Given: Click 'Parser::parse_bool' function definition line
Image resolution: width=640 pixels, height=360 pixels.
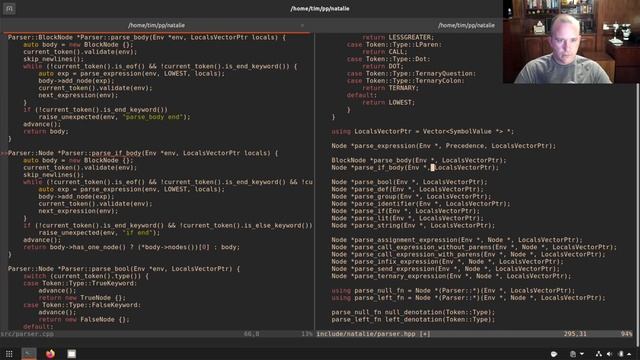Looking at the screenshot, I should tap(124, 269).
